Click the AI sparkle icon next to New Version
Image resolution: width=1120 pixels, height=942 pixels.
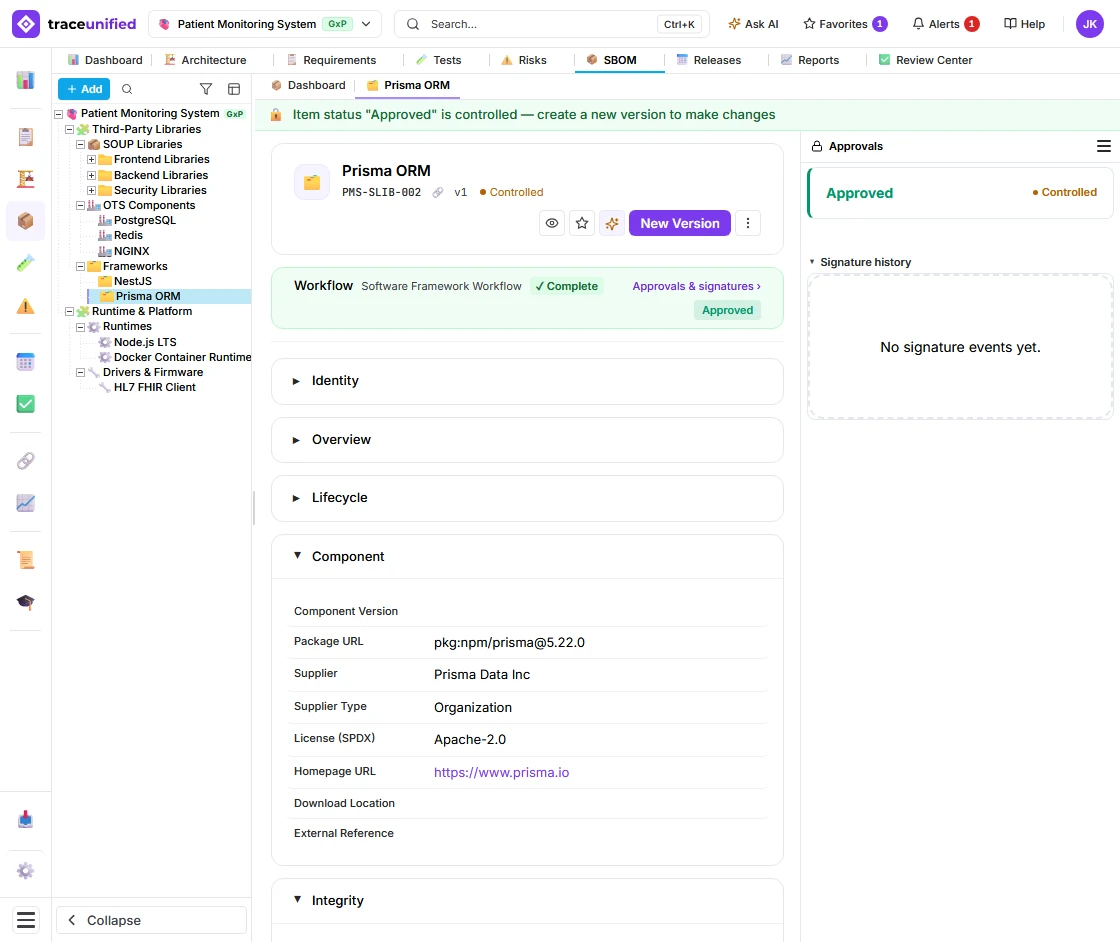(612, 224)
